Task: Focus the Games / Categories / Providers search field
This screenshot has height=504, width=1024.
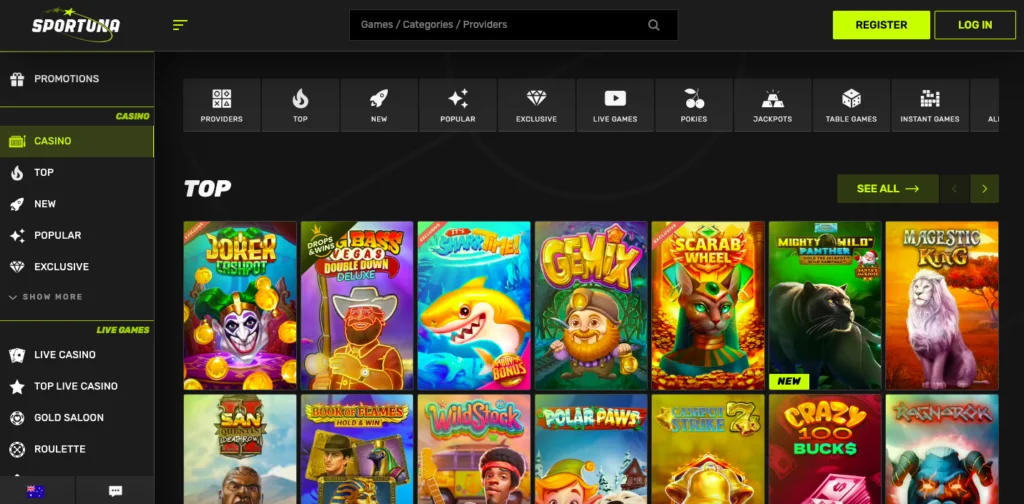Action: click(x=513, y=25)
